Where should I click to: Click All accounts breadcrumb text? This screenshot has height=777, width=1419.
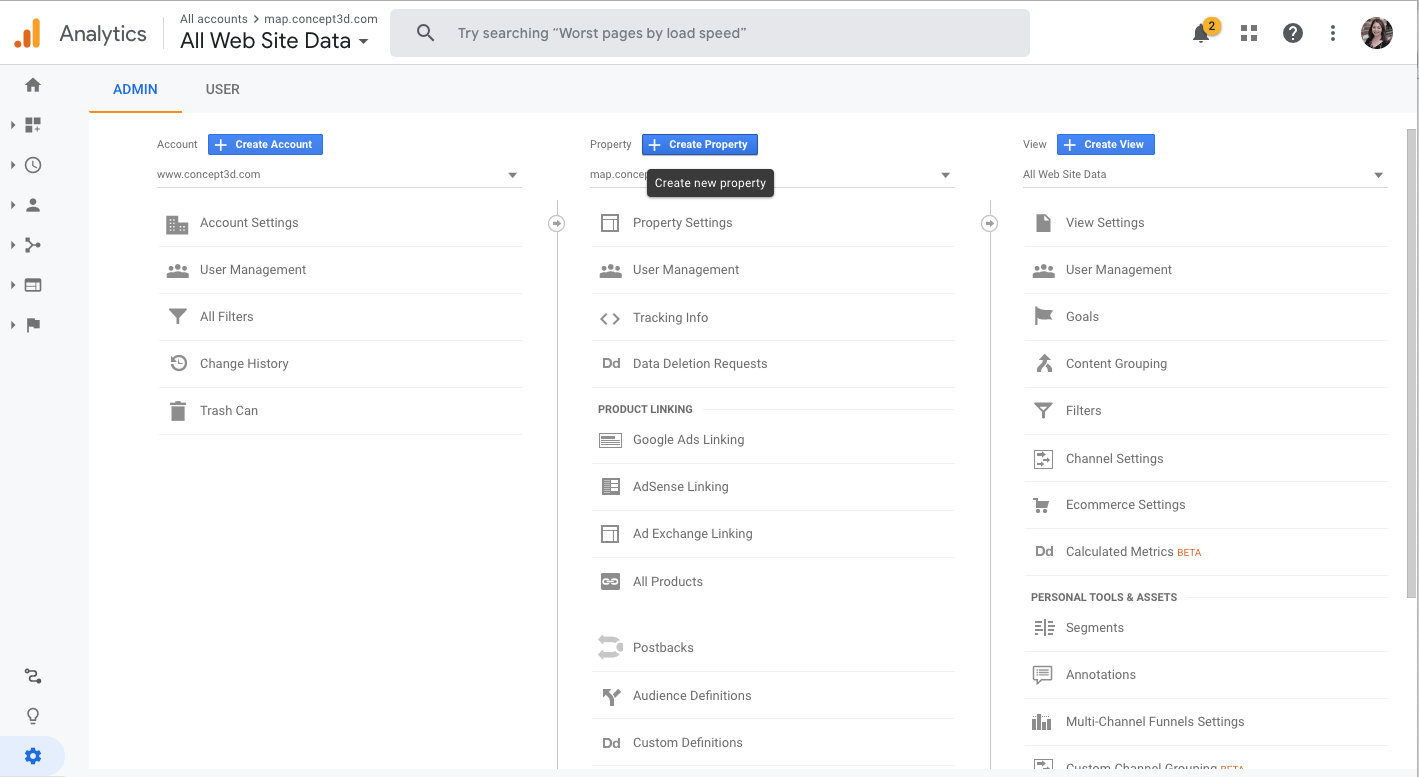[x=214, y=19]
